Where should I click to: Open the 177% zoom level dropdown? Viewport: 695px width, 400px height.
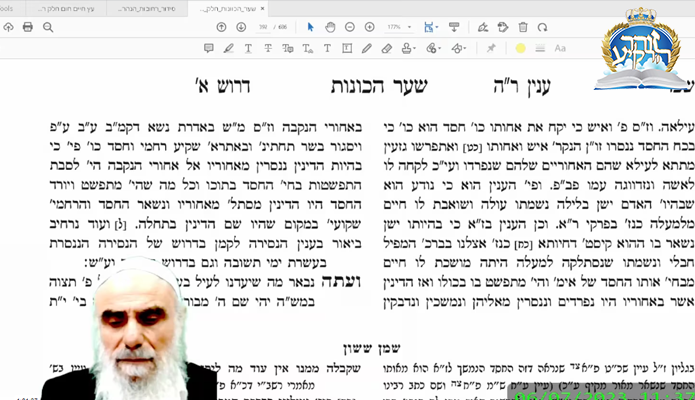[399, 26]
